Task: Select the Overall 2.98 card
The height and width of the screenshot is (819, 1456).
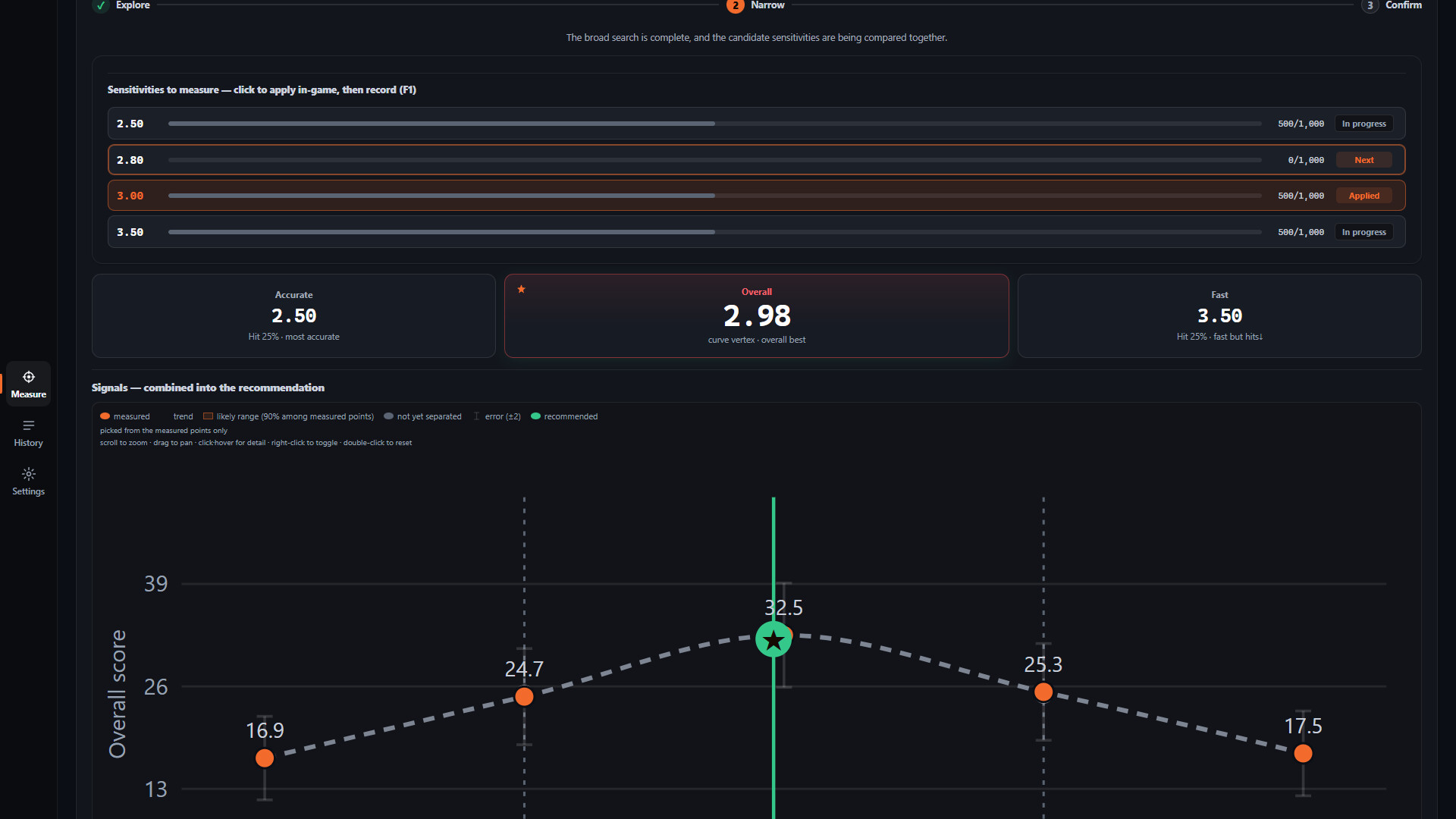Action: coord(756,315)
